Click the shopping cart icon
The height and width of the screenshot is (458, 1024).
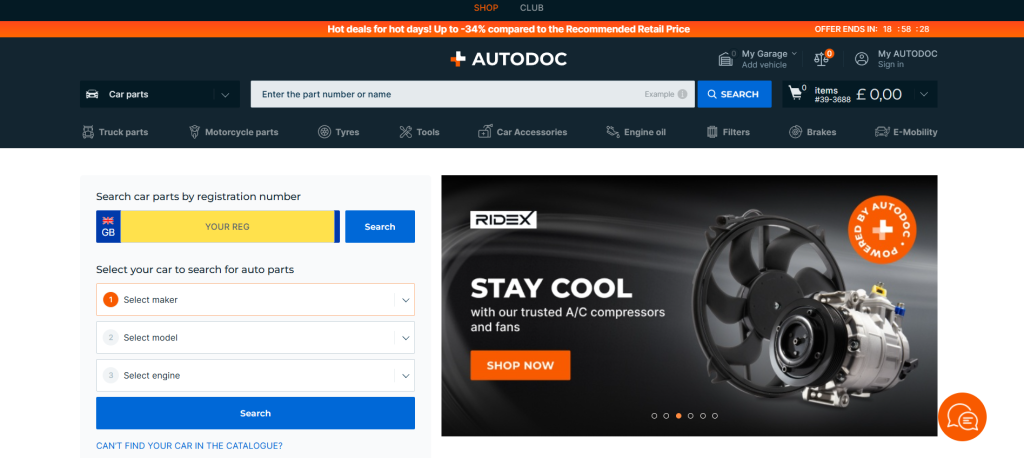click(795, 93)
